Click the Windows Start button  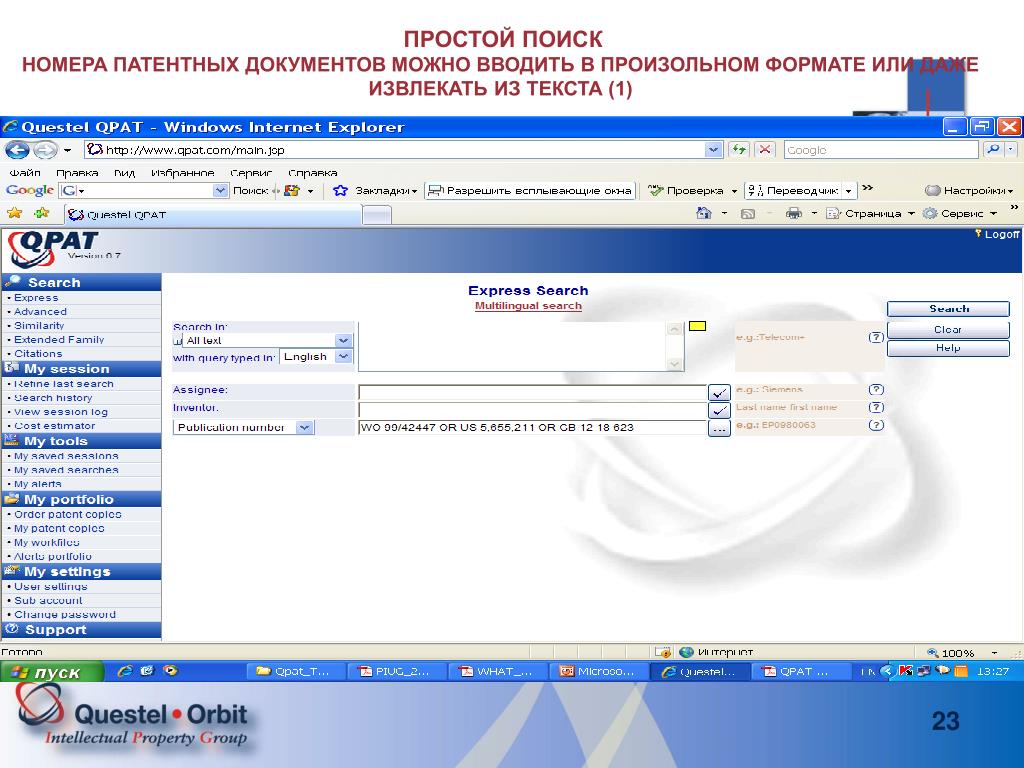tap(52, 671)
